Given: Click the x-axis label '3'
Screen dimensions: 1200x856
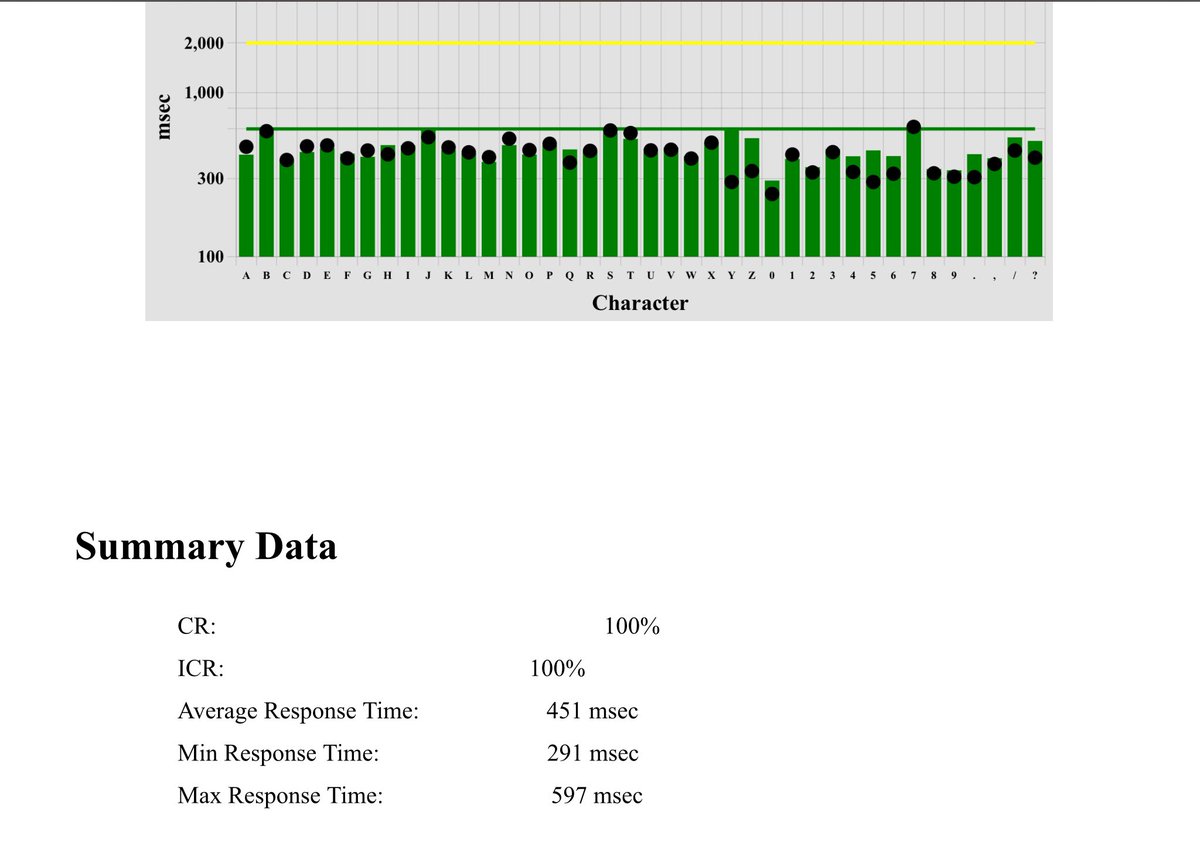Looking at the screenshot, I should pyautogui.click(x=832, y=275).
